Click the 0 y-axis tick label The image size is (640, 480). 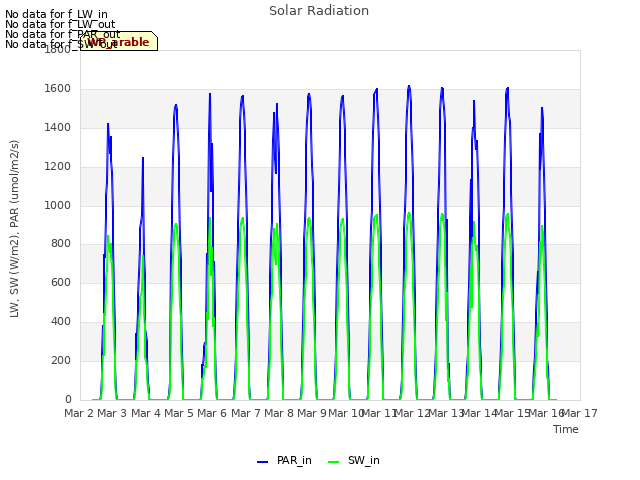68,399
